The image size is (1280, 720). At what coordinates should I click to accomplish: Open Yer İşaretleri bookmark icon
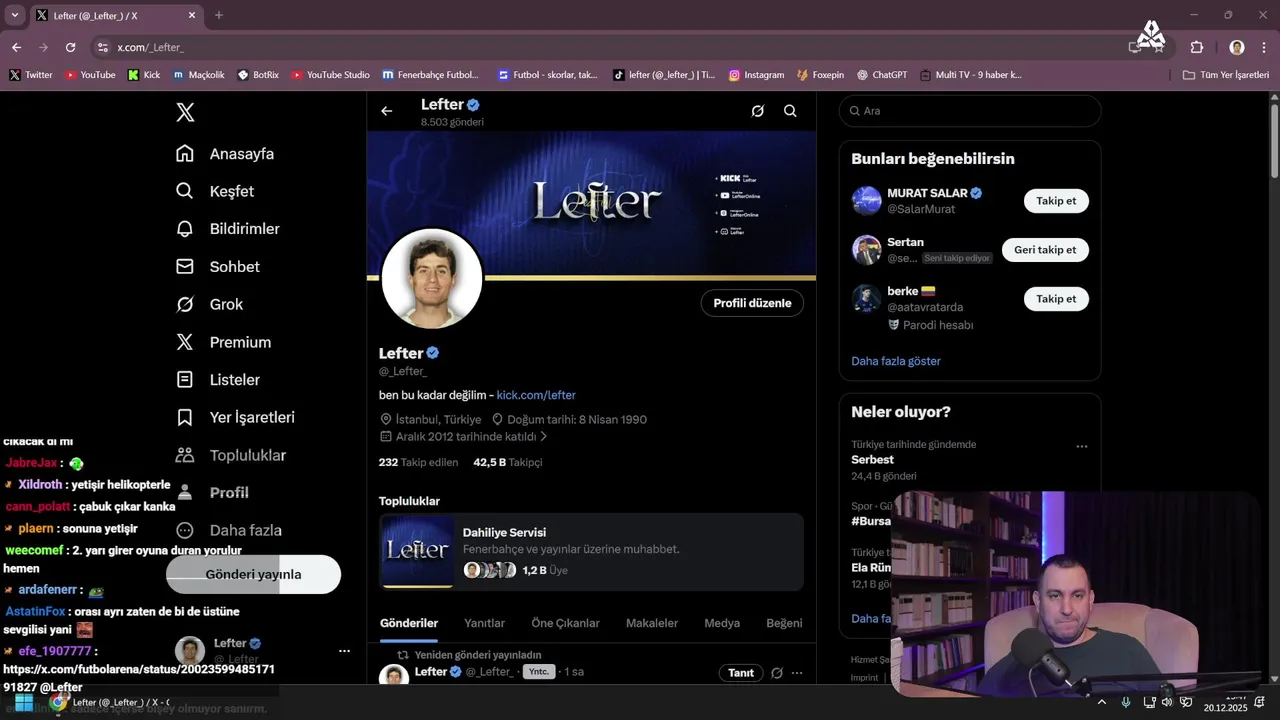(185, 417)
